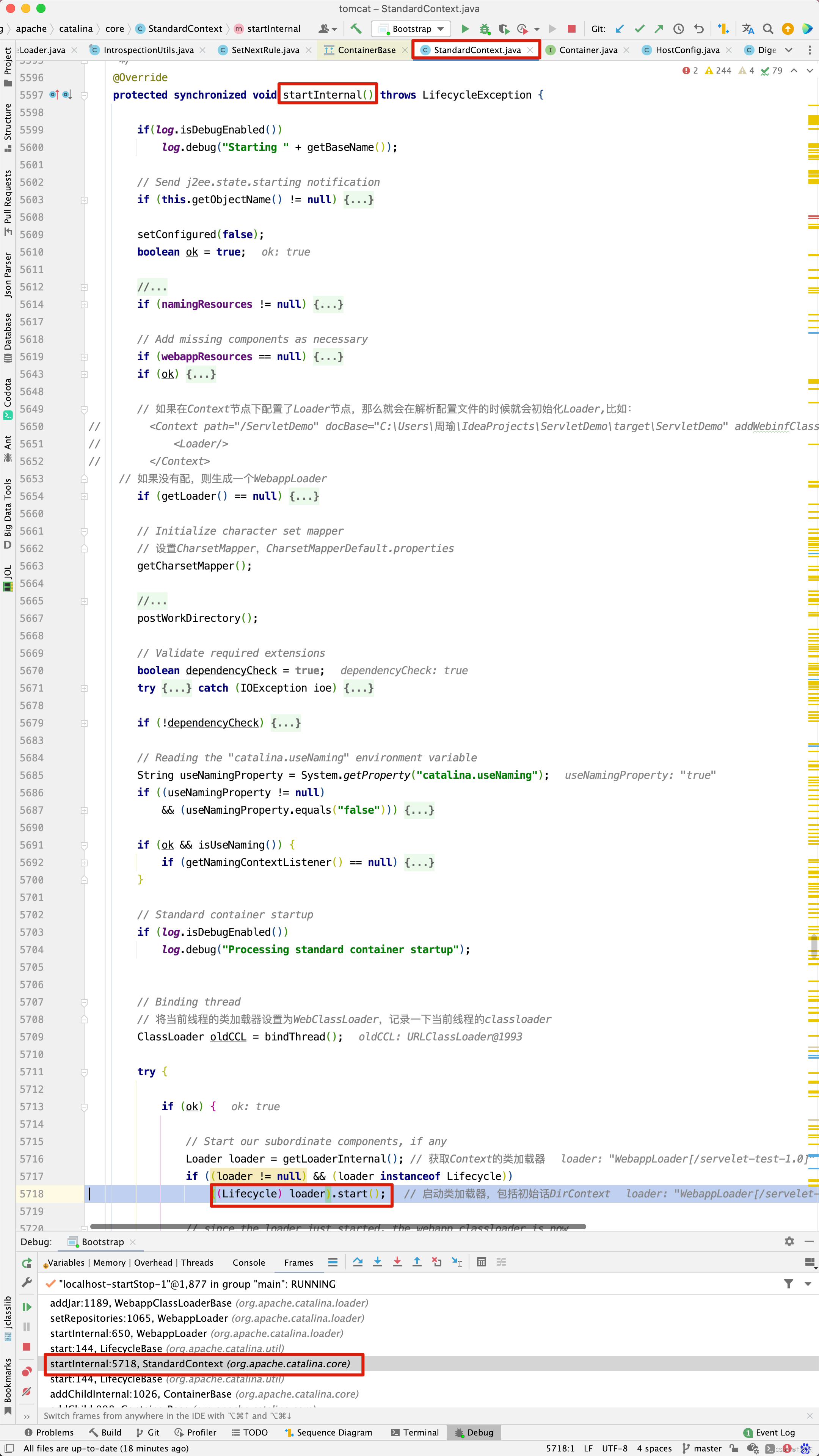Run Bootstrap with the green play icon
Viewport: 819px width, 1456px height.
tap(464, 28)
